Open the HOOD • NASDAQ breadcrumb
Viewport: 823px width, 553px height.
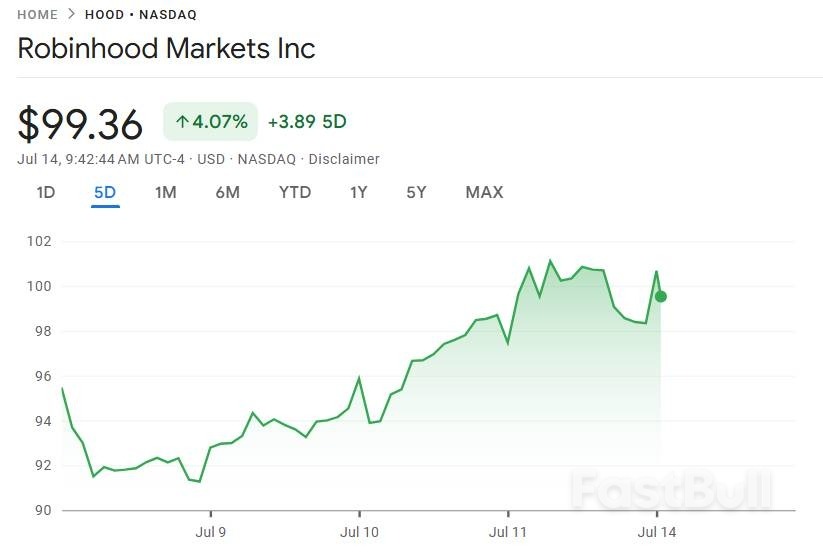[141, 15]
